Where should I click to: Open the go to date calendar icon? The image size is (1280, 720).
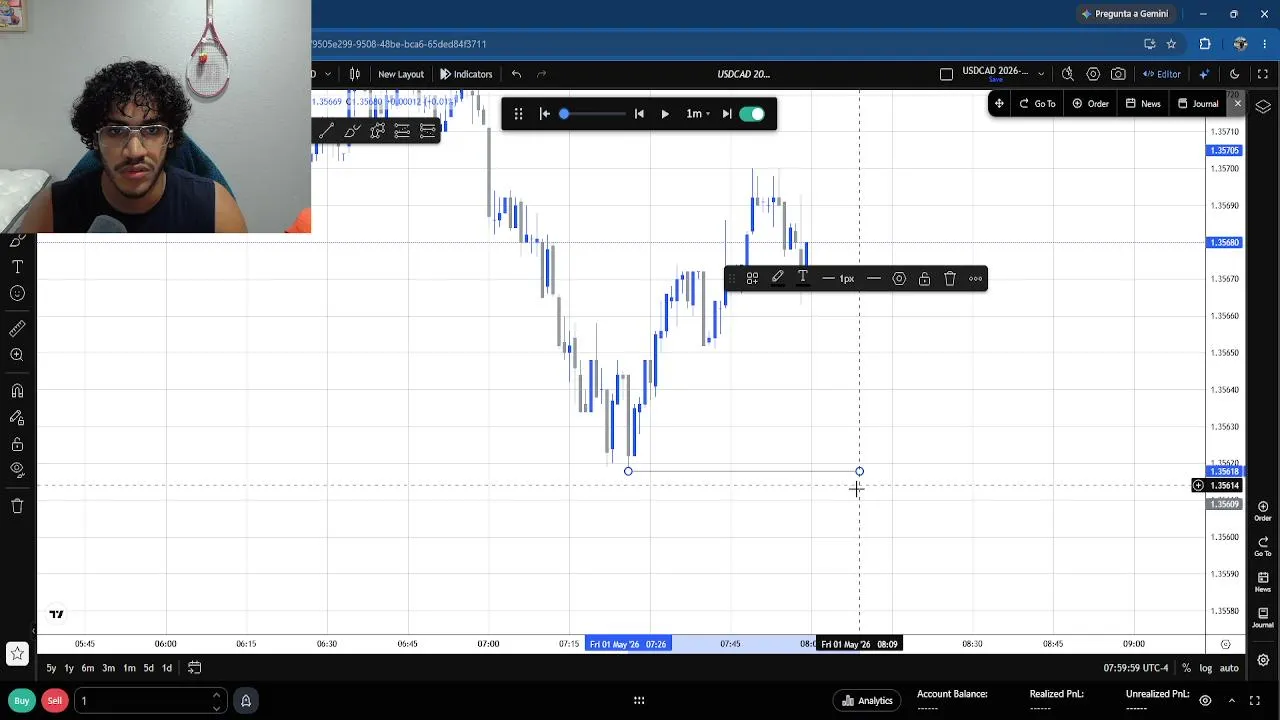pyautogui.click(x=195, y=668)
